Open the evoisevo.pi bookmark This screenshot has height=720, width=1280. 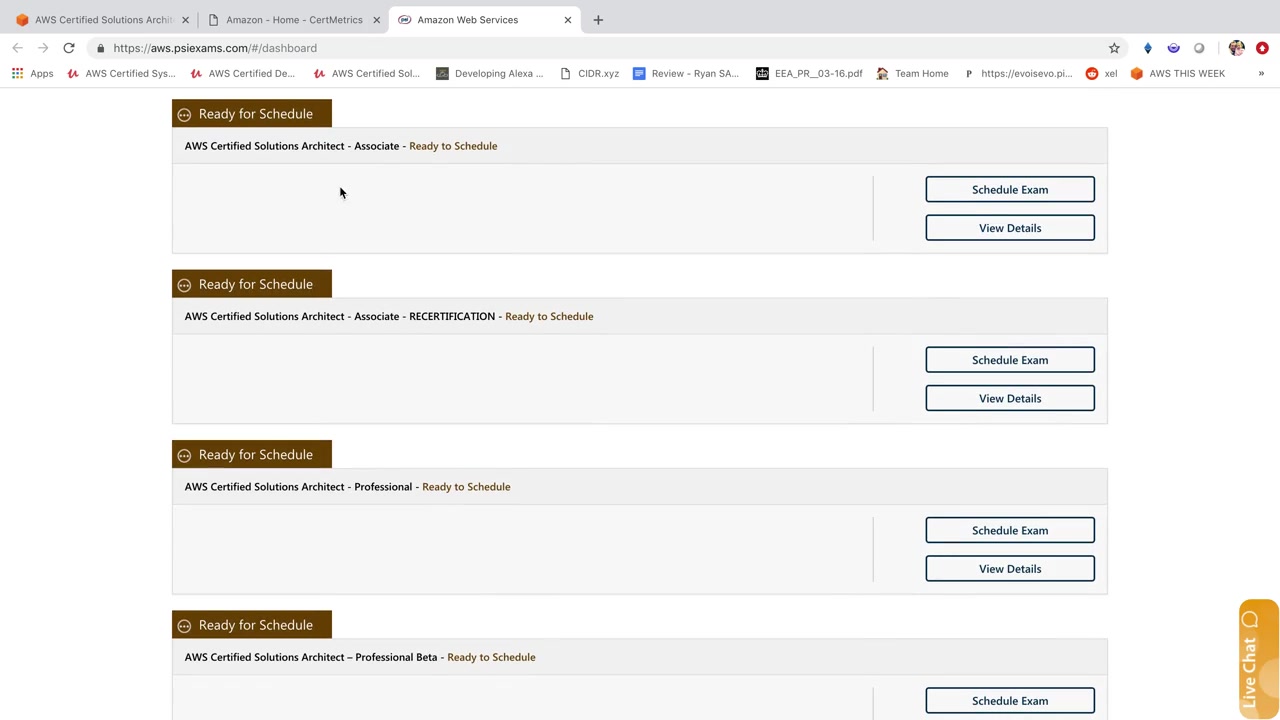[x=1018, y=73]
